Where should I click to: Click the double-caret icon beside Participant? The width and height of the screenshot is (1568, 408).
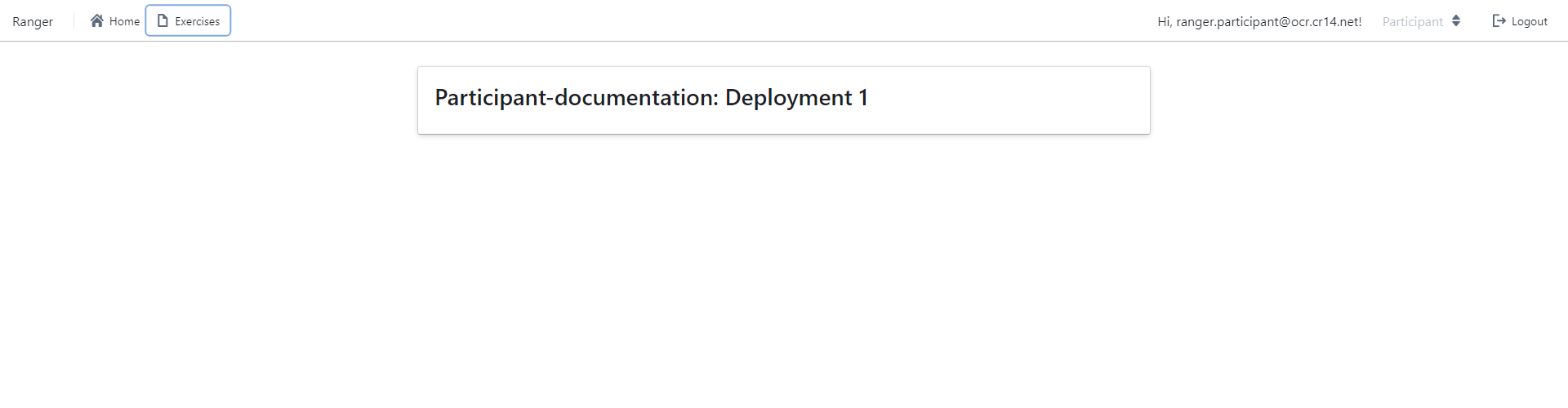[1456, 20]
